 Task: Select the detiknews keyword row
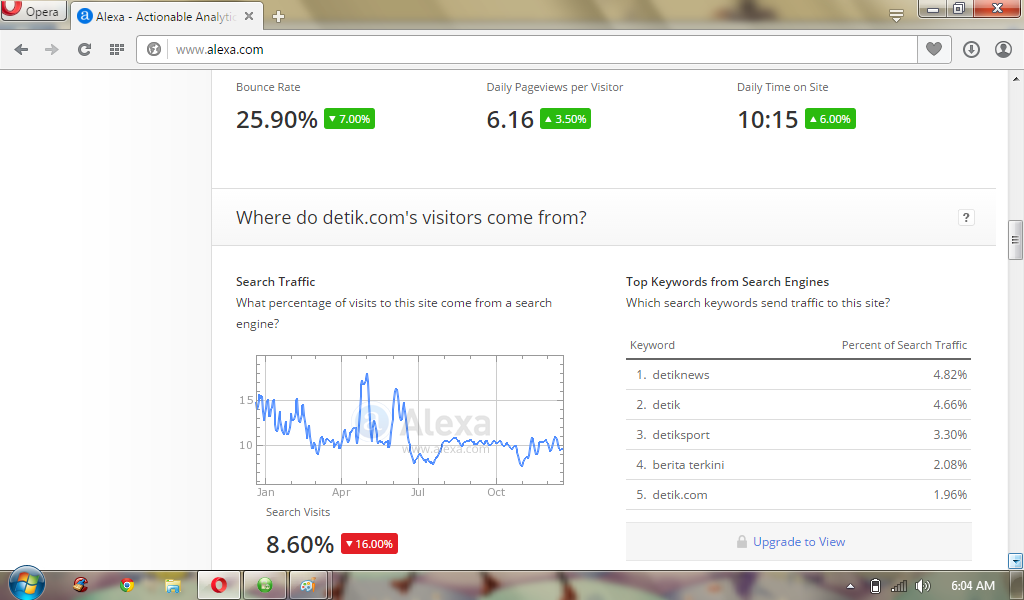pos(798,375)
